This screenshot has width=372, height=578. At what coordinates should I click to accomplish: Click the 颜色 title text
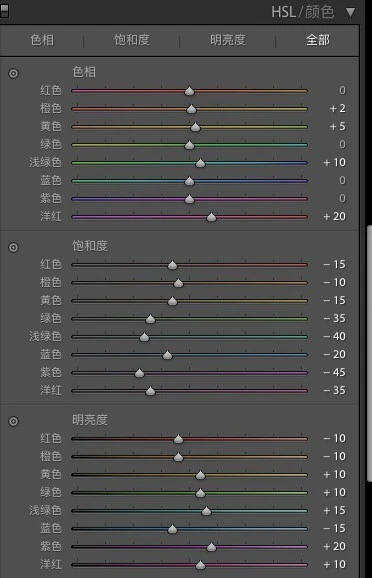(x=319, y=13)
